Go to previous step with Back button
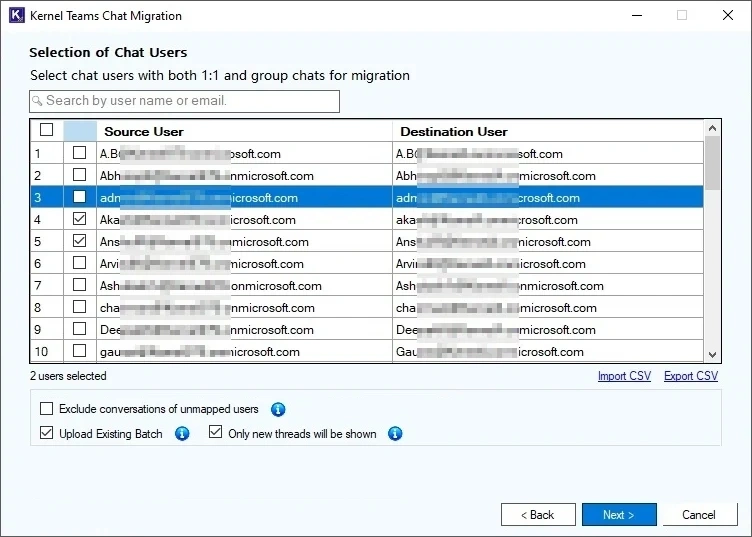Image resolution: width=752 pixels, height=537 pixels. pyautogui.click(x=538, y=515)
